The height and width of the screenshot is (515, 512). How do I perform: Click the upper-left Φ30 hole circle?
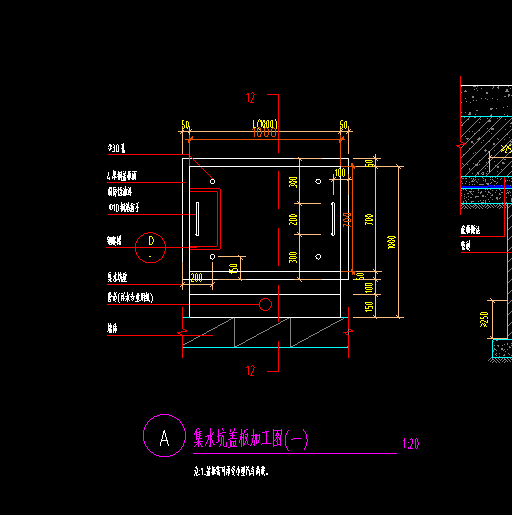(212, 181)
